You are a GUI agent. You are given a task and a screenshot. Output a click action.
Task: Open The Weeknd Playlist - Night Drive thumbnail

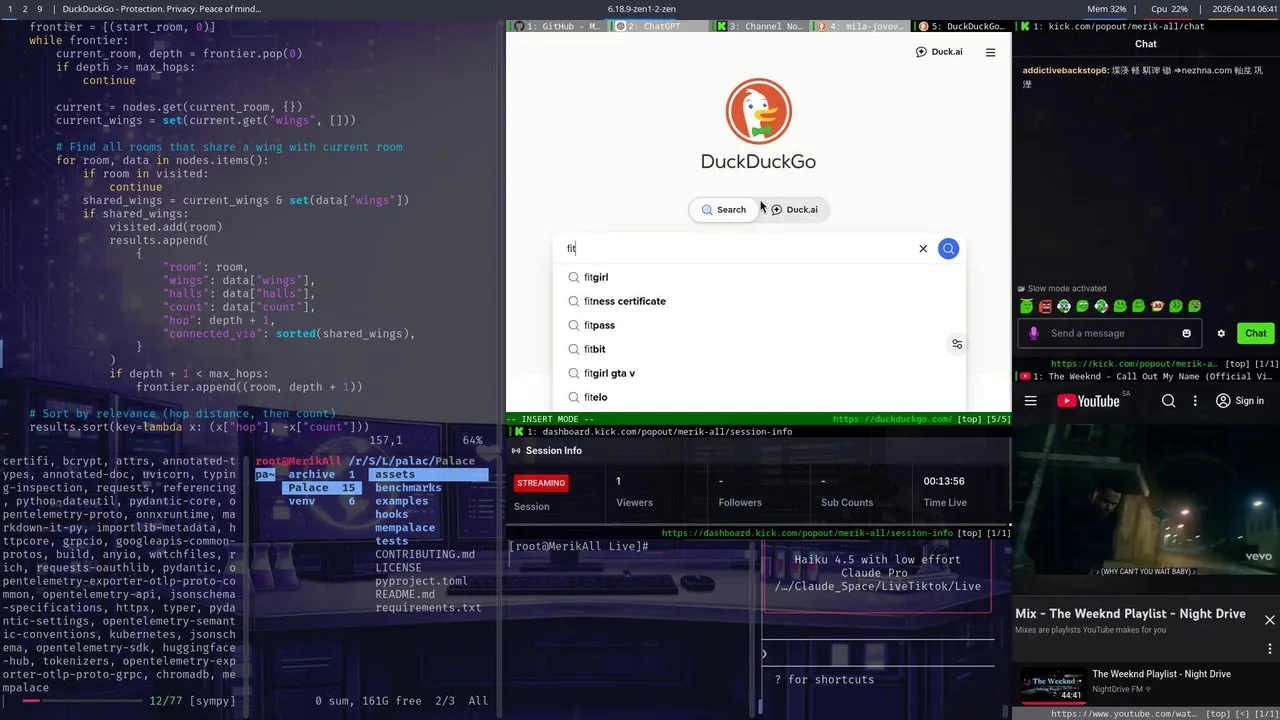pos(1053,686)
